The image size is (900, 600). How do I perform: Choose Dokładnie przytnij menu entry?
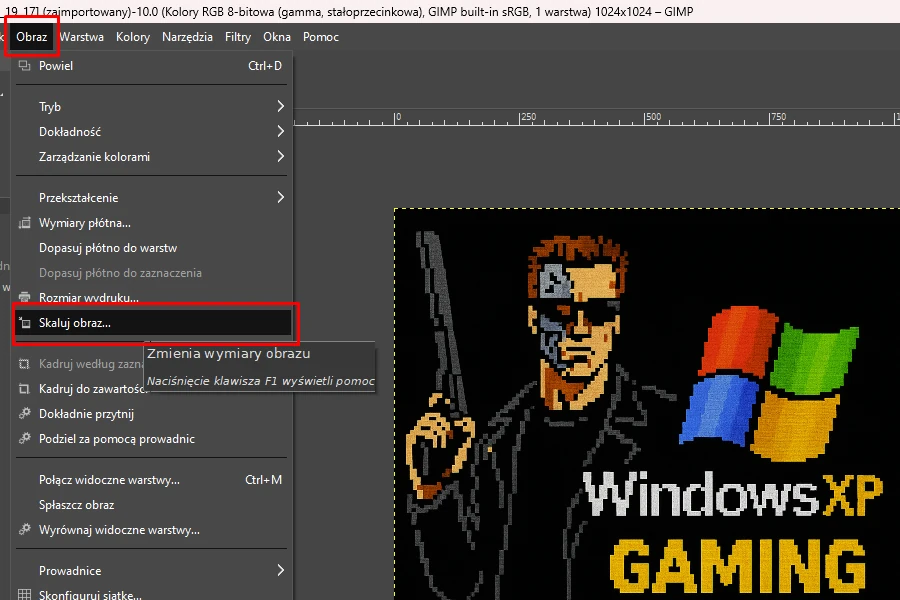coord(152,413)
